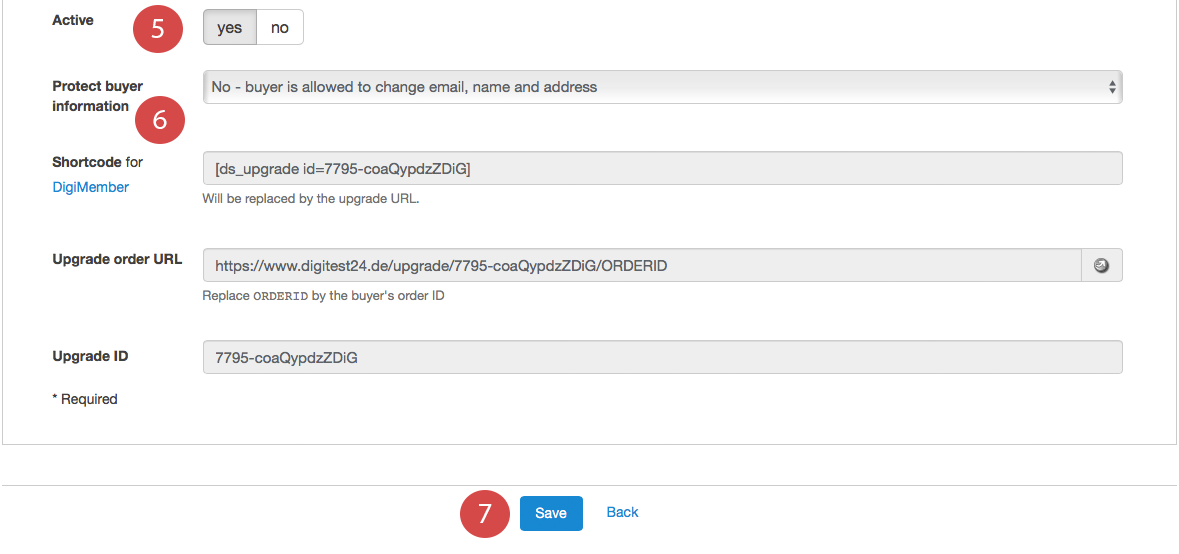Screen dimensions: 1179x554
Task: Click the globe icon beside the upgrade URL
Action: [1102, 266]
